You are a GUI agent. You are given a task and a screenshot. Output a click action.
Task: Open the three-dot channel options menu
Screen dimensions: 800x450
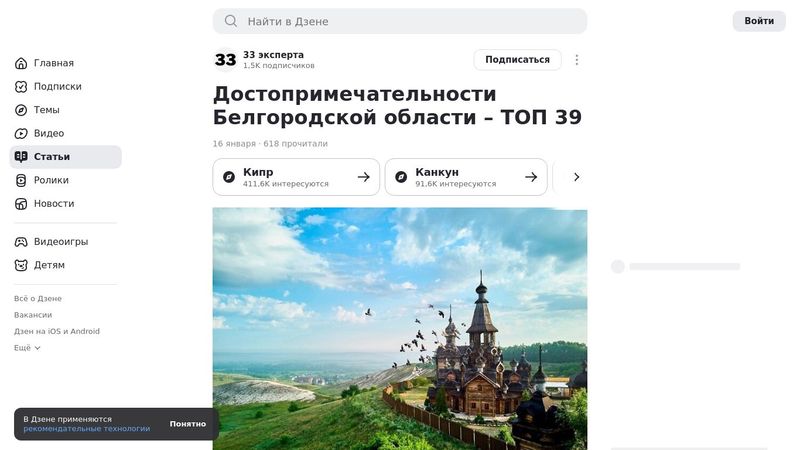[577, 60]
